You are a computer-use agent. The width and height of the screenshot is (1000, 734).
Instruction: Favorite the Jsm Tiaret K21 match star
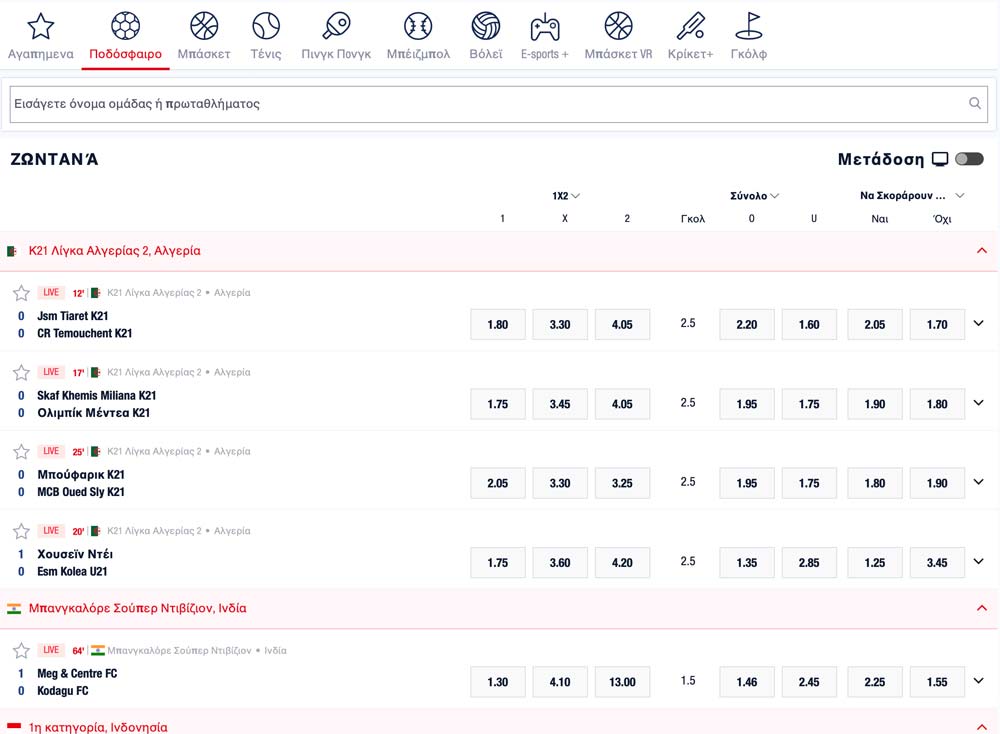(21, 293)
